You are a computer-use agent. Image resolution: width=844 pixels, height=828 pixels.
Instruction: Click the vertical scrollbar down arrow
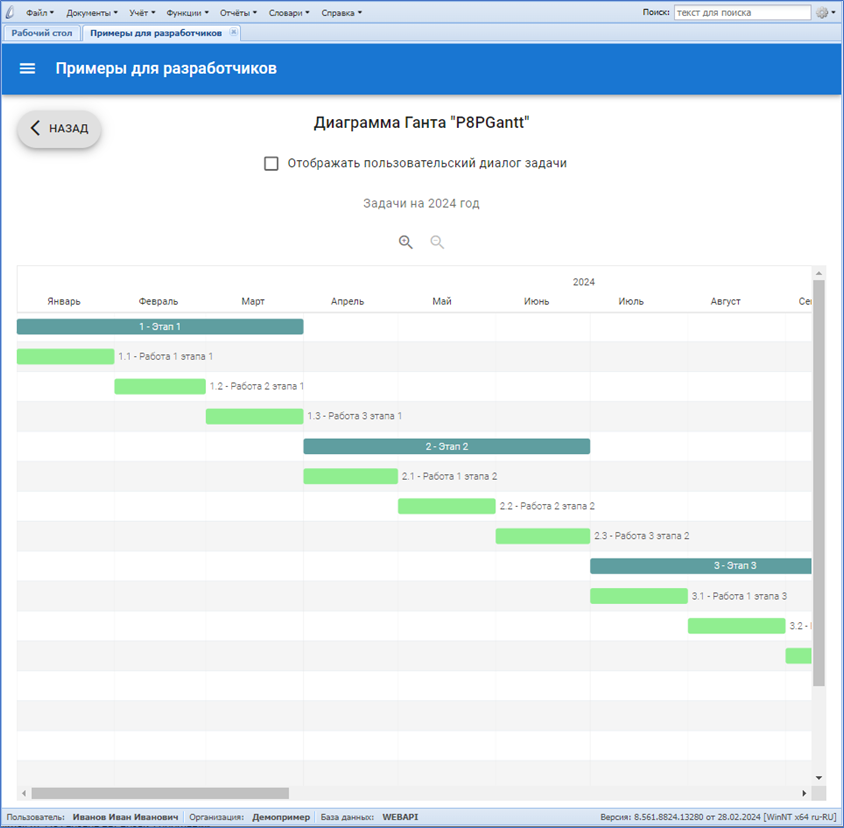pyautogui.click(x=819, y=778)
